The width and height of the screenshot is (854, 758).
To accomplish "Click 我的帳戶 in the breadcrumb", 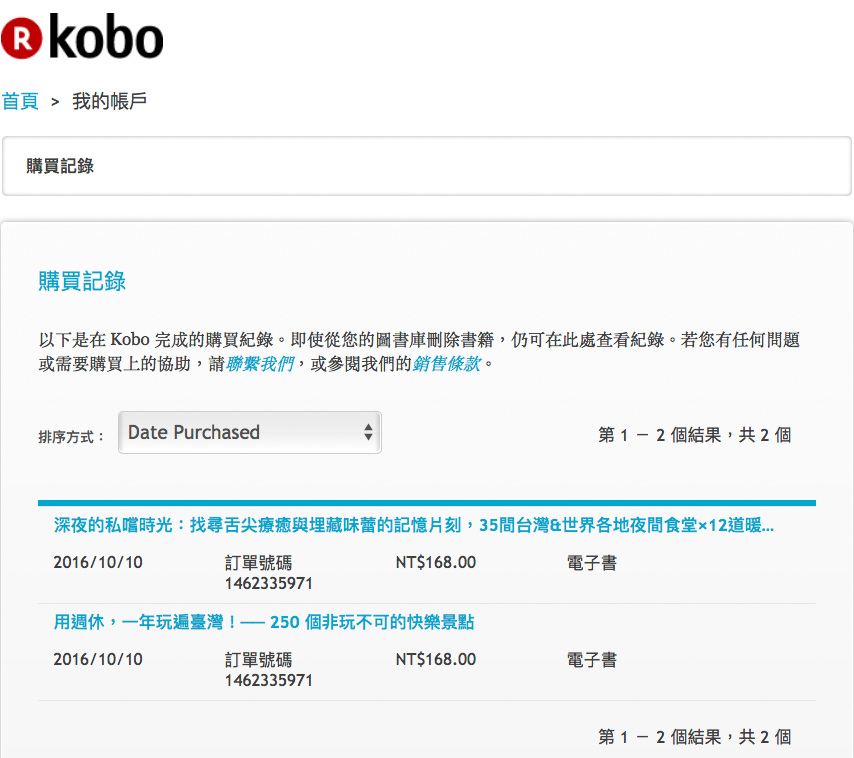I will click(110, 101).
